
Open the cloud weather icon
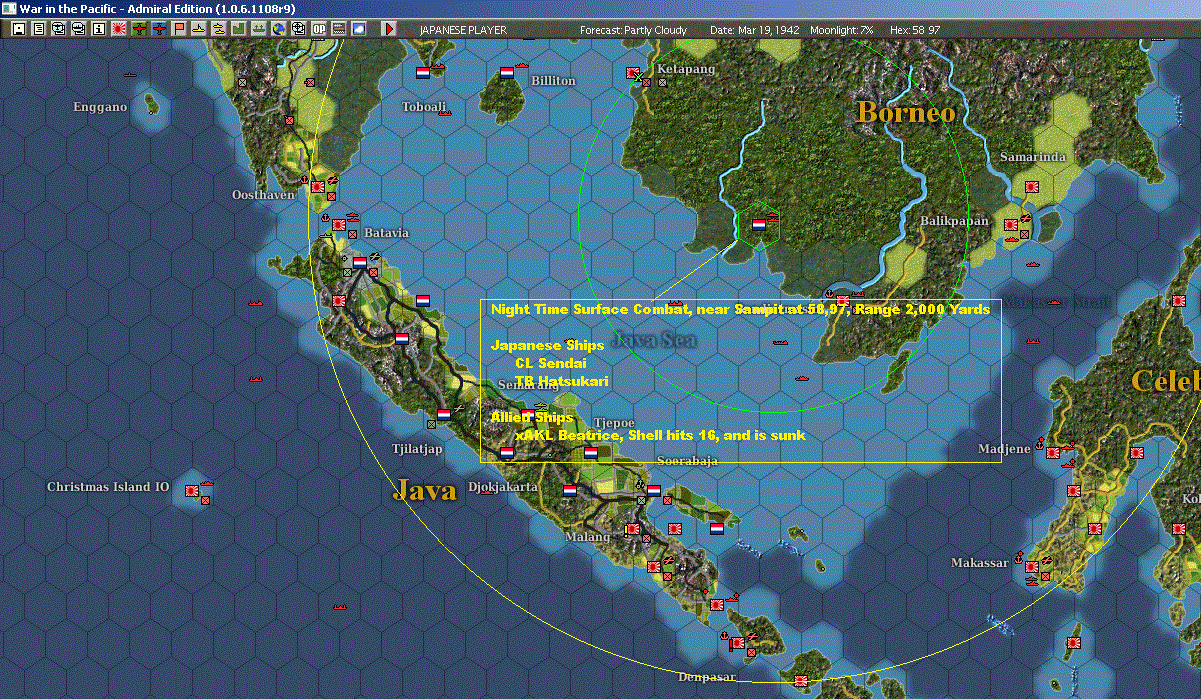359,29
